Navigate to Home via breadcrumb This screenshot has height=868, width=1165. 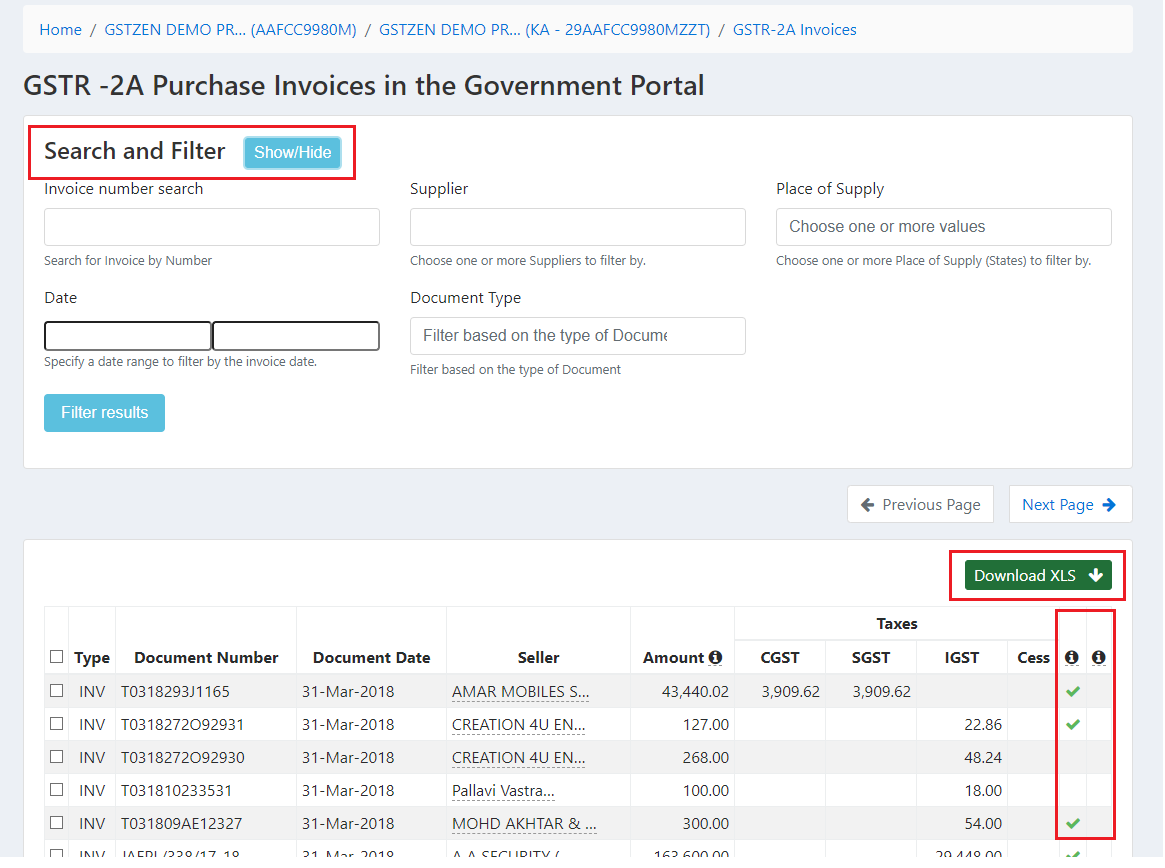coord(60,29)
